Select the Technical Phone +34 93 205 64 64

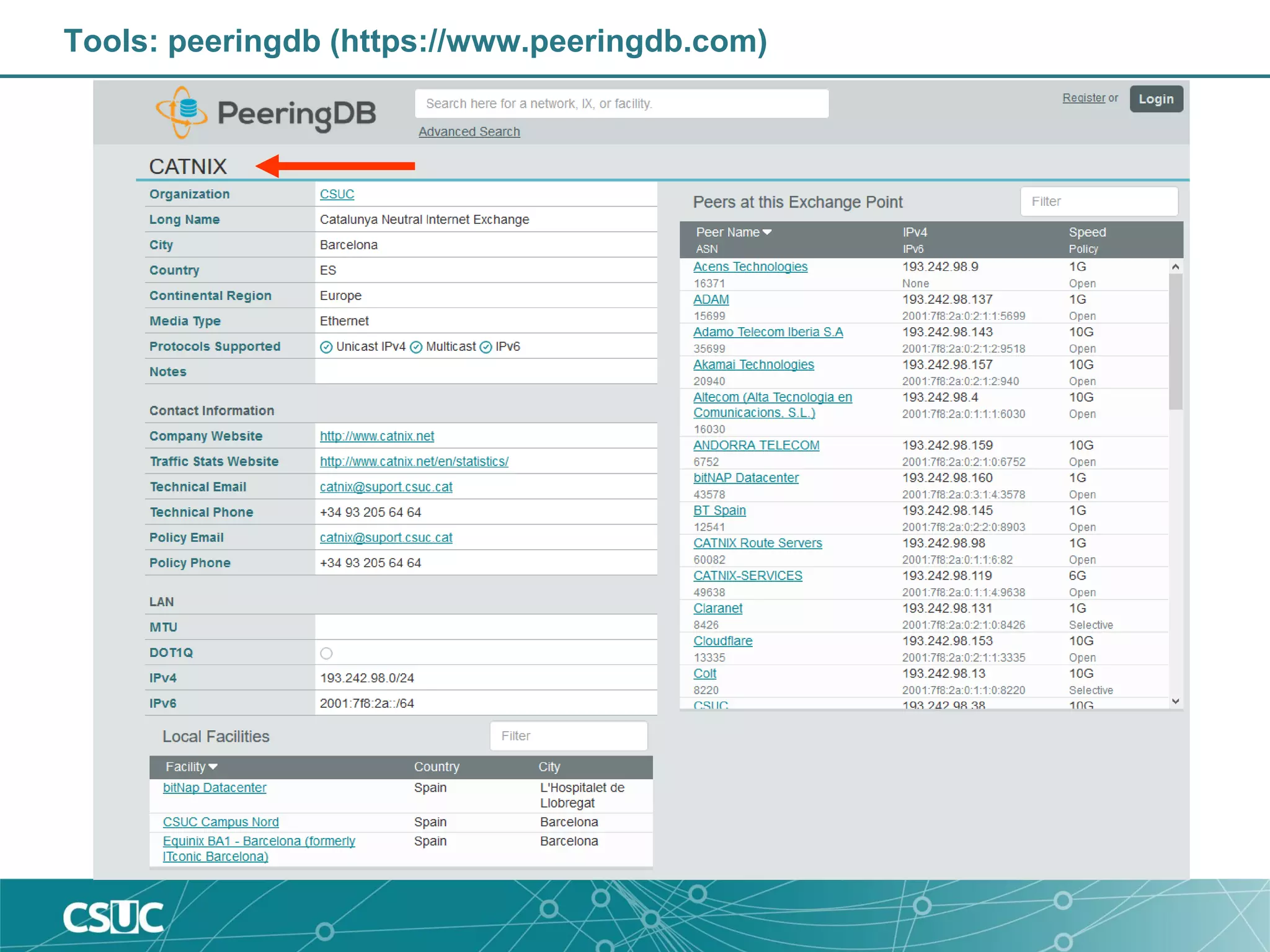coord(370,513)
